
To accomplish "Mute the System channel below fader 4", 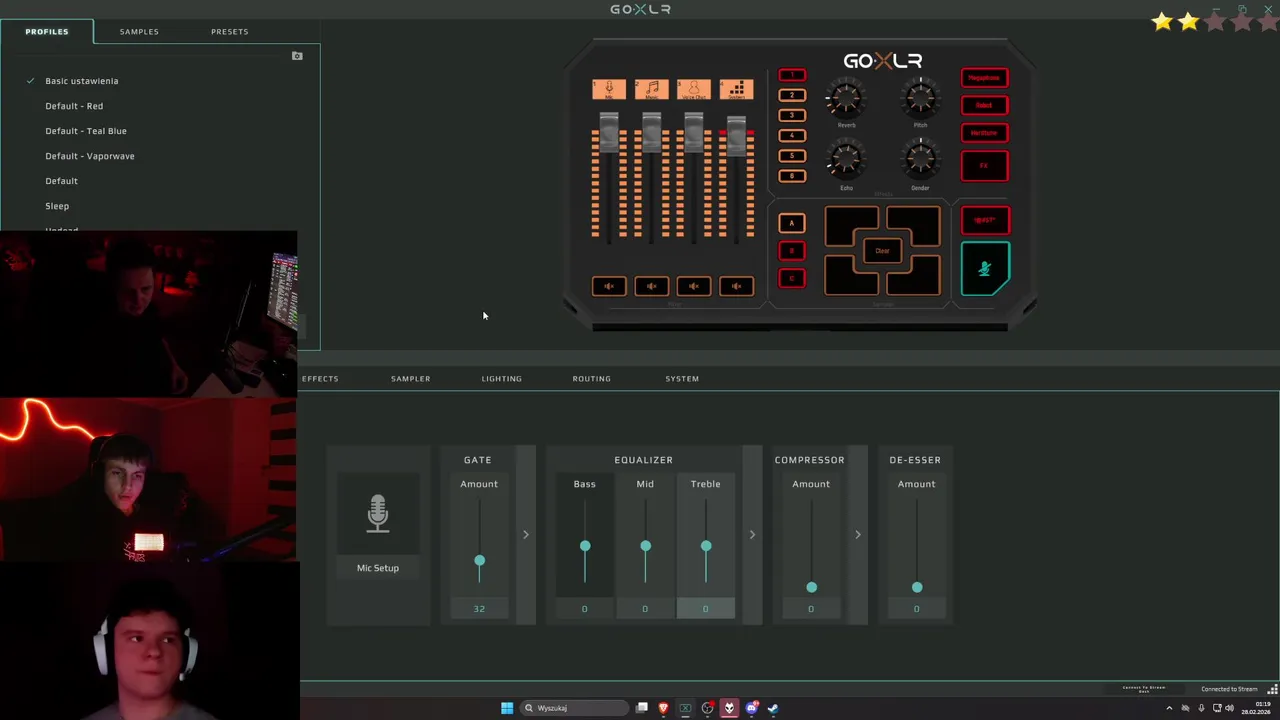I will 736,286.
